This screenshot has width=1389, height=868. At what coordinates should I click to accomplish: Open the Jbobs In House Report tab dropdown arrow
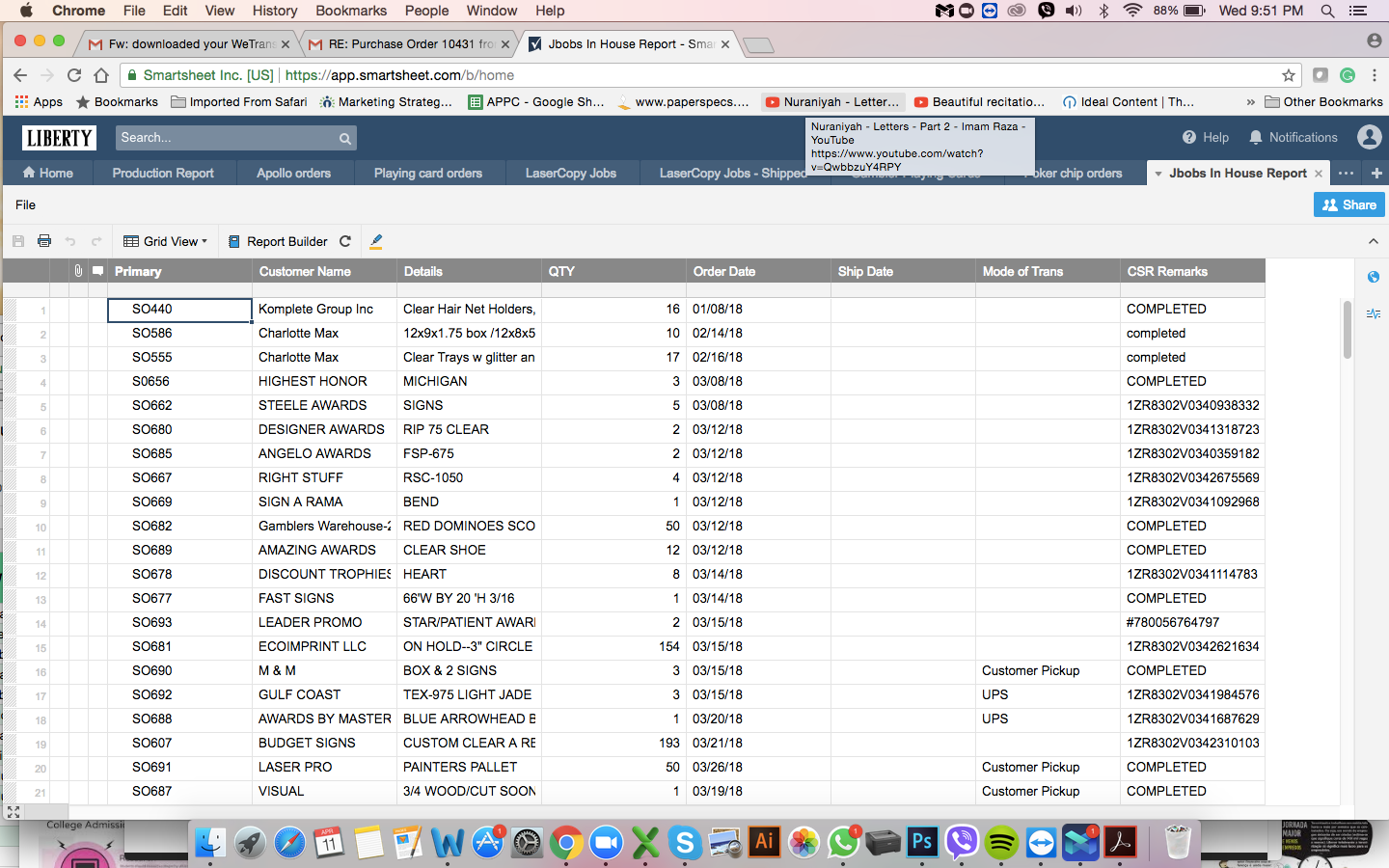tap(1158, 174)
